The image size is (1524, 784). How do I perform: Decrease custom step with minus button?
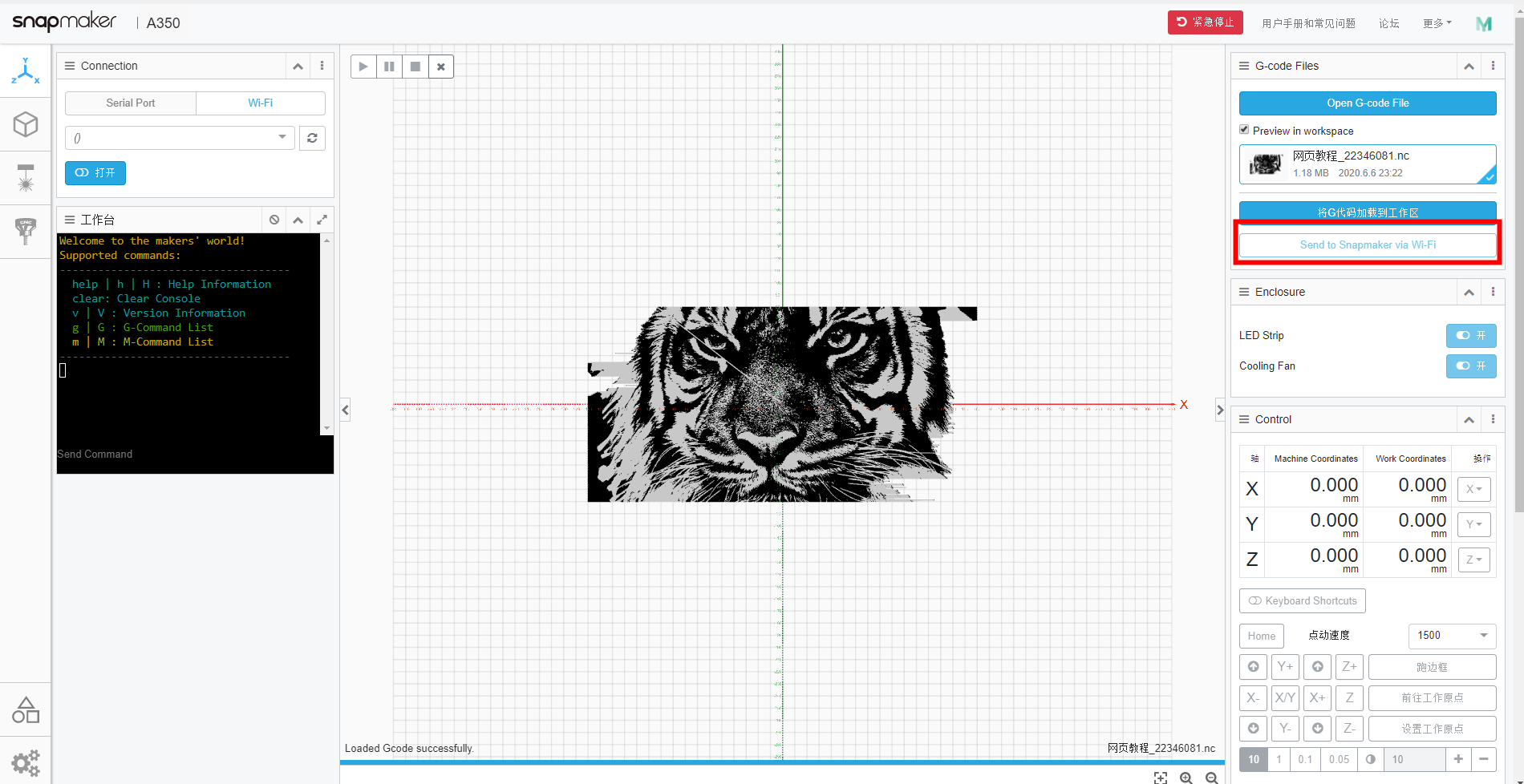[x=1484, y=759]
